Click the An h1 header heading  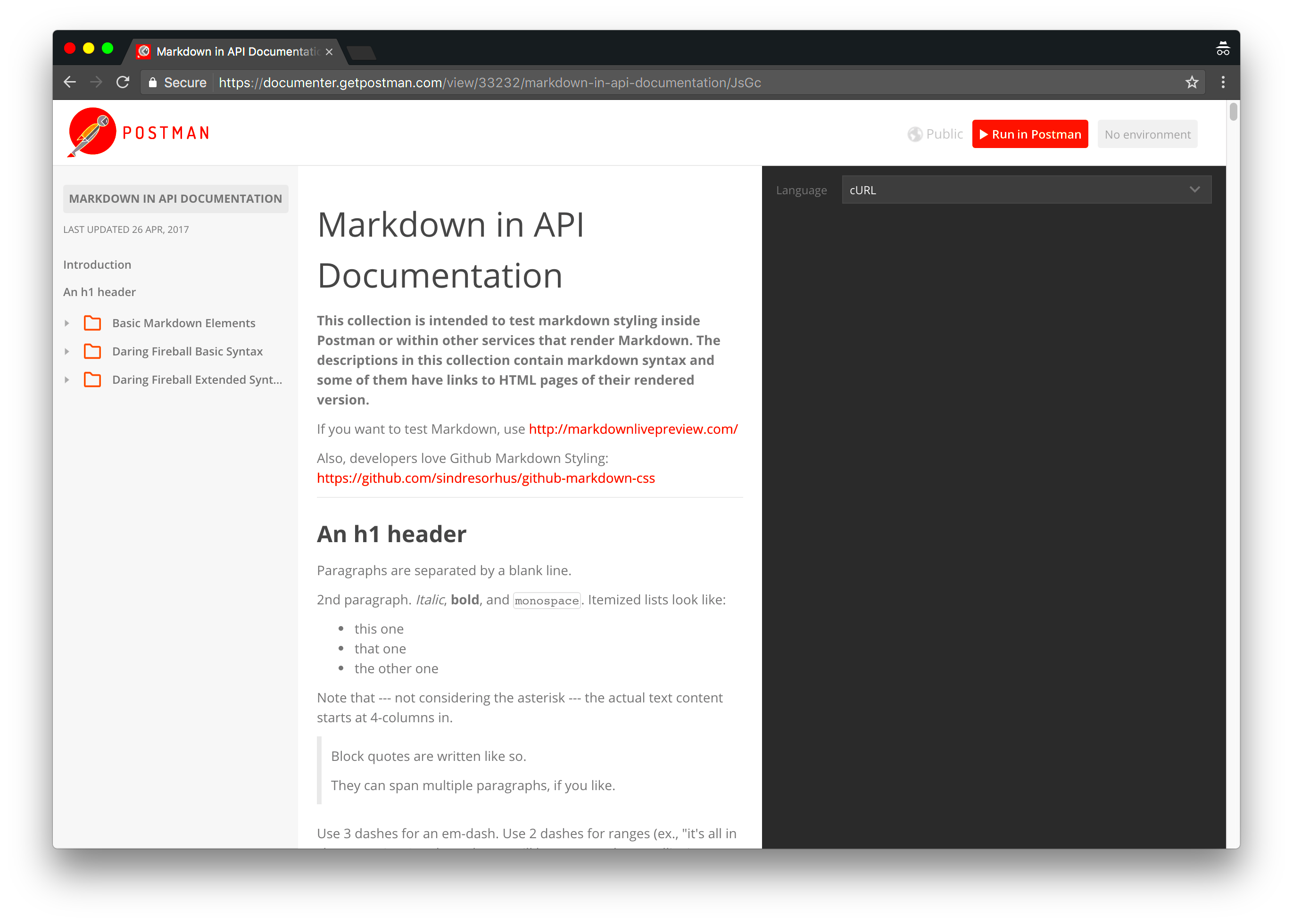pyautogui.click(x=391, y=534)
